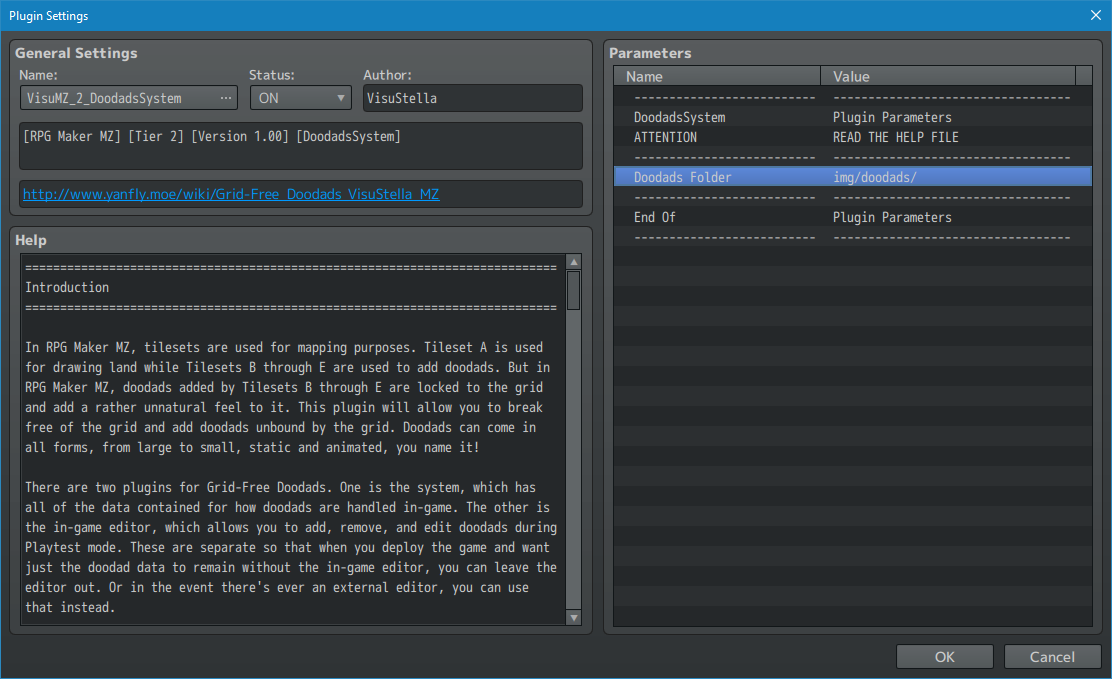Click the OK button
Viewport: 1112px width, 679px height.
(944, 657)
